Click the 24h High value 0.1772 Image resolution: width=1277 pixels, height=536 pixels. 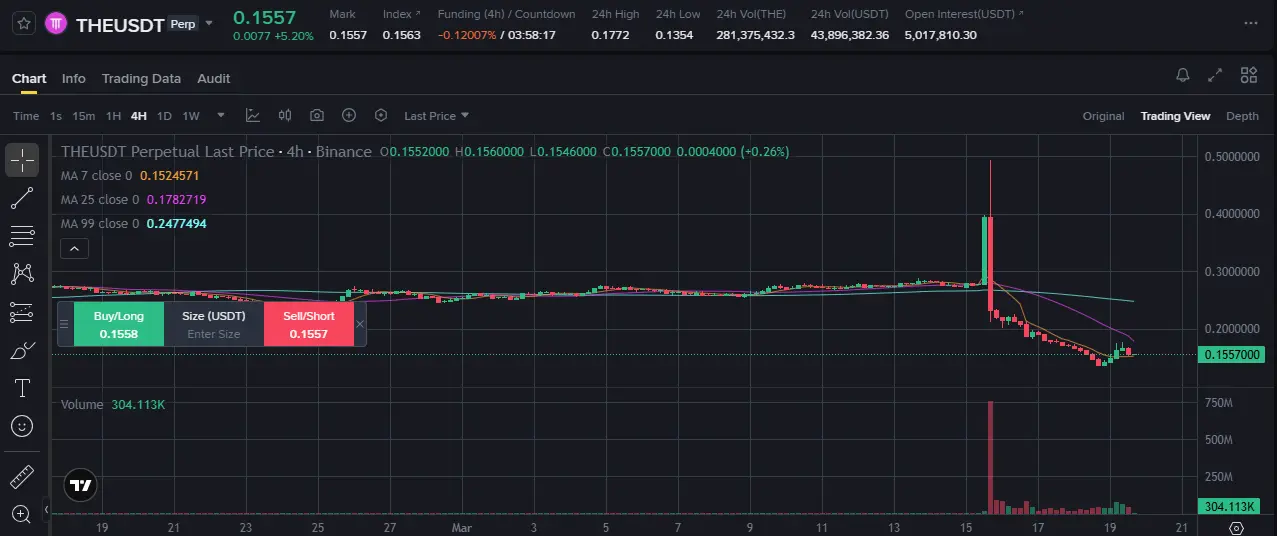609,35
